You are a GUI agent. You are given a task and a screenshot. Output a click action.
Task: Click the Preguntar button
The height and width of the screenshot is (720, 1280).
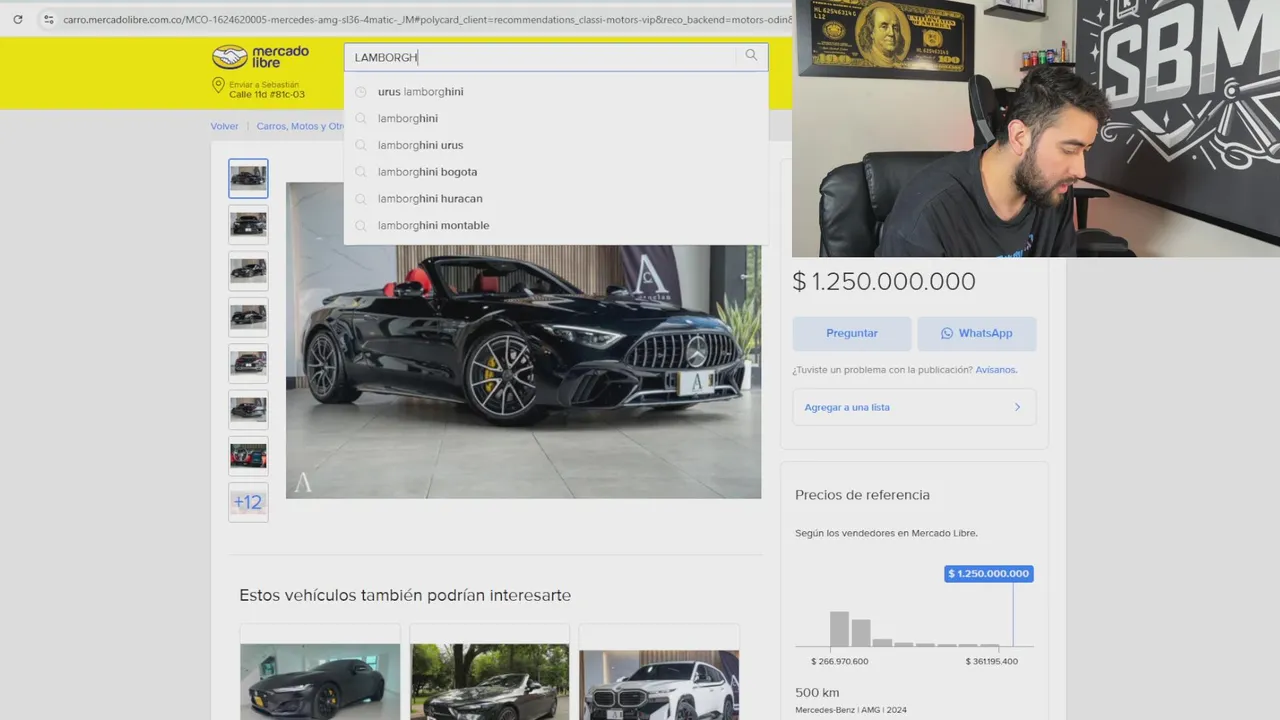click(852, 333)
